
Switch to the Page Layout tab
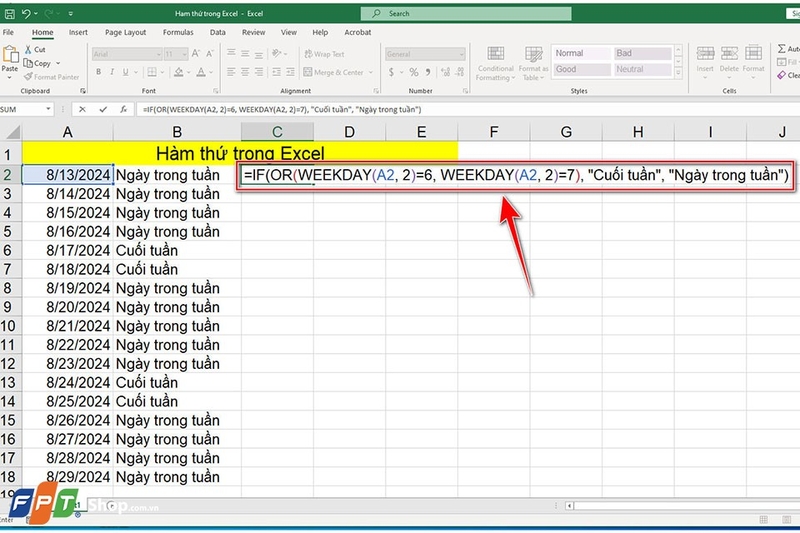click(126, 32)
